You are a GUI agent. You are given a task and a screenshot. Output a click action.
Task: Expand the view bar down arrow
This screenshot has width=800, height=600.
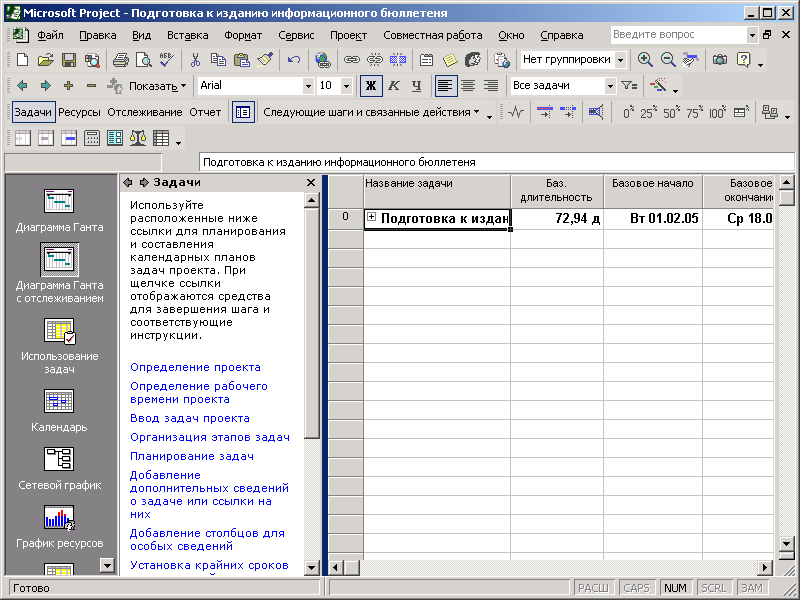coord(107,565)
